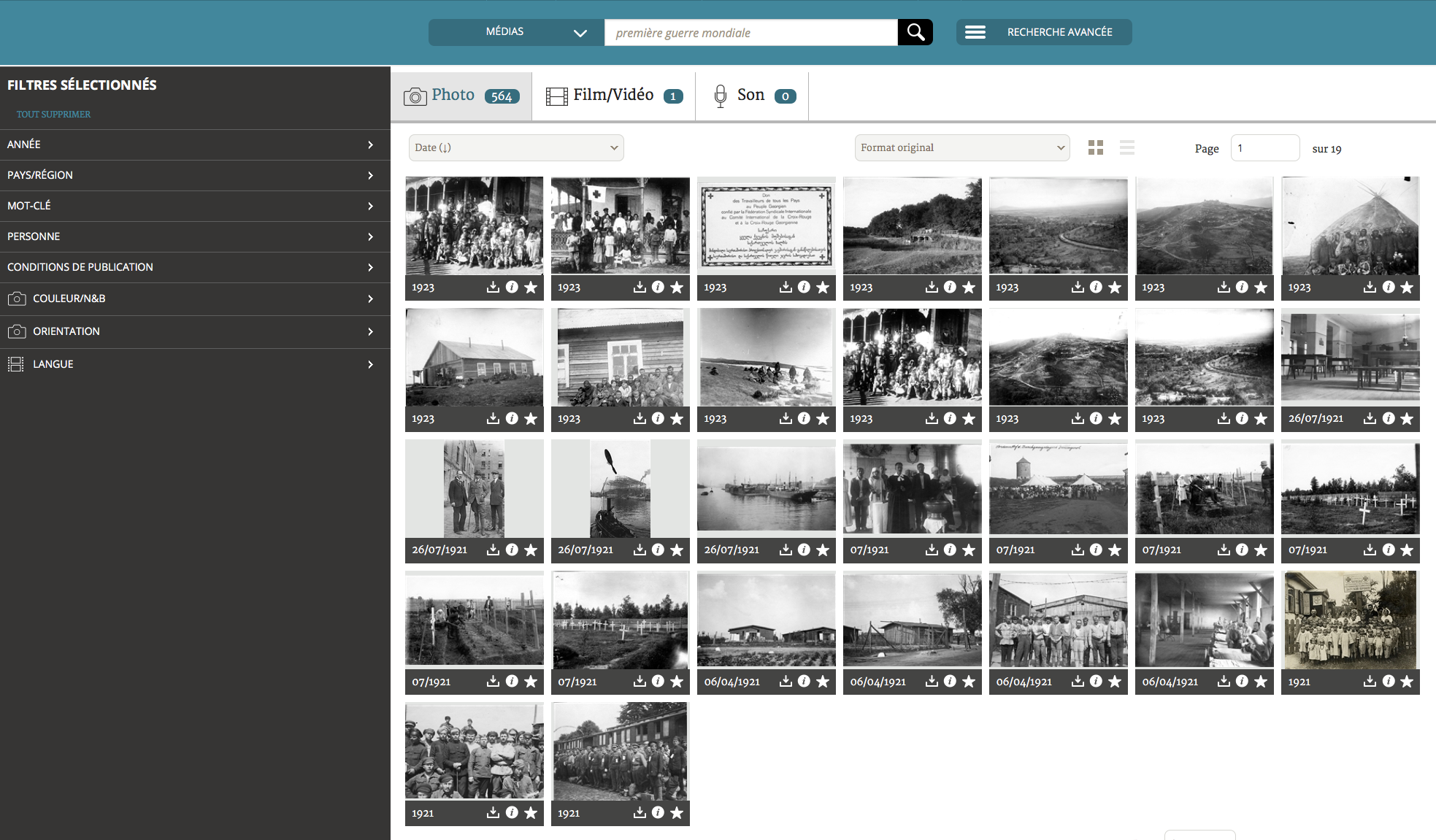Viewport: 1436px width, 840px height.
Task: Open the Date sort dropdown
Action: [516, 147]
